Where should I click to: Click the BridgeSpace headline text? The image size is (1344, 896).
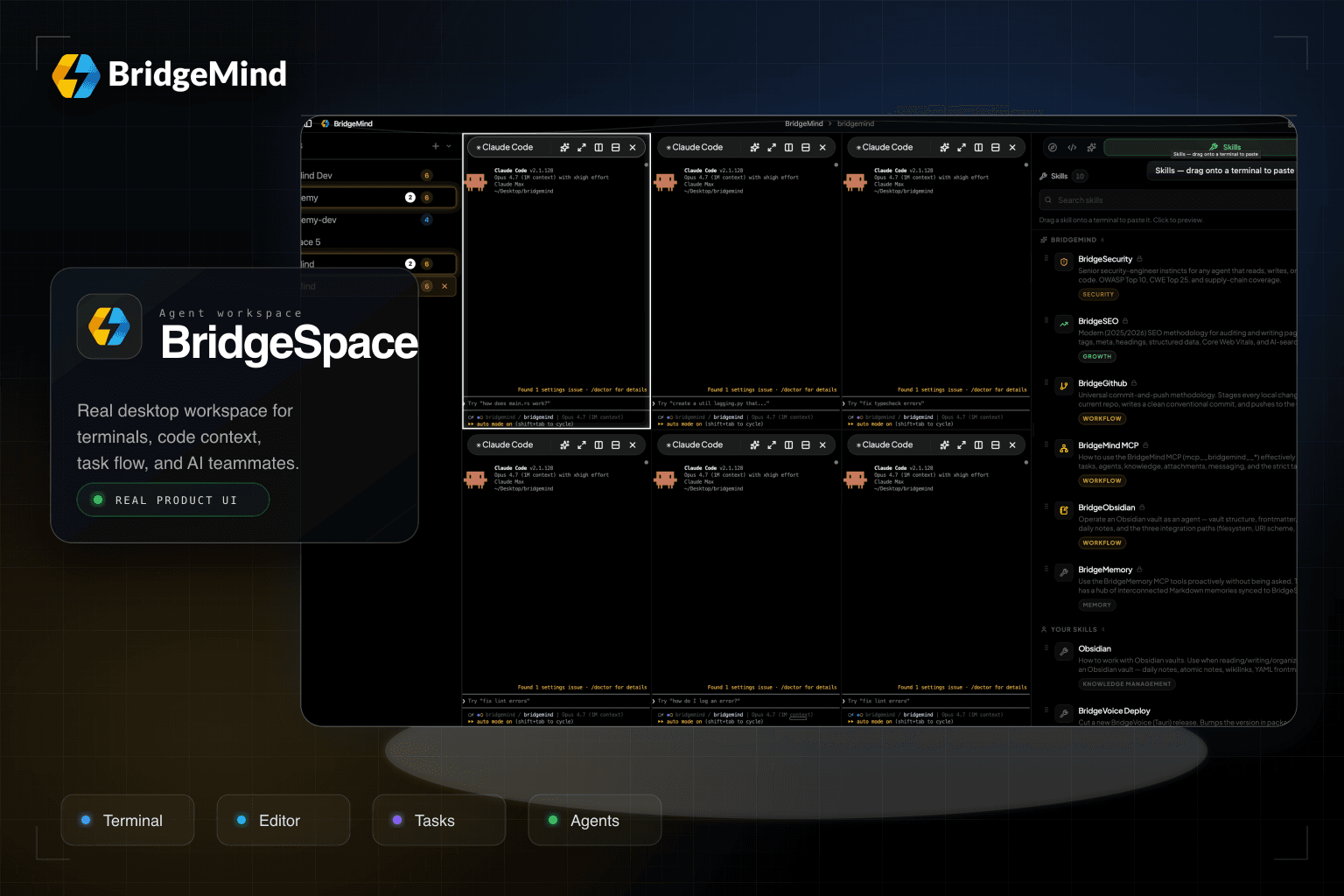click(289, 342)
